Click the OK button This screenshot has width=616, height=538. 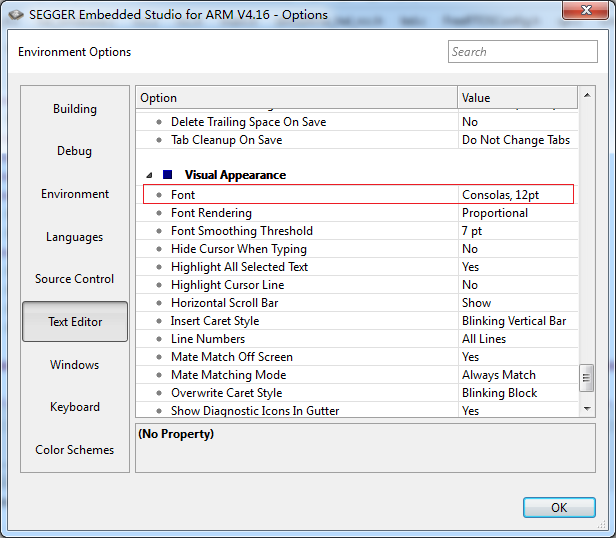click(x=559, y=507)
